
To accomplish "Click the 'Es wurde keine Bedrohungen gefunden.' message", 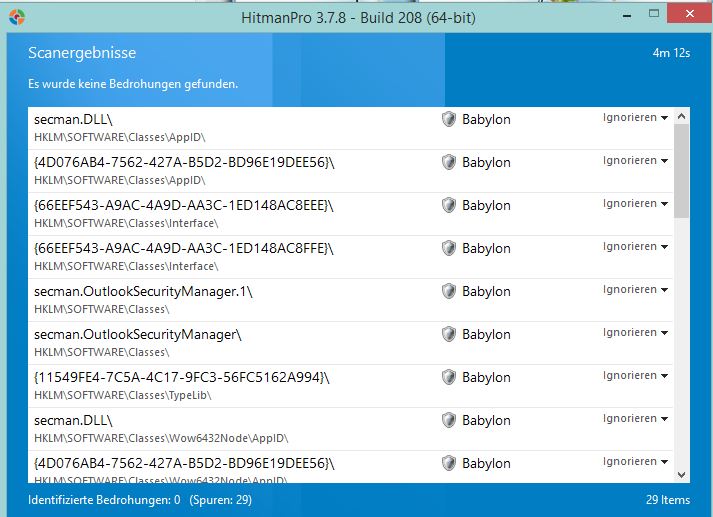I will pyautogui.click(x=133, y=84).
